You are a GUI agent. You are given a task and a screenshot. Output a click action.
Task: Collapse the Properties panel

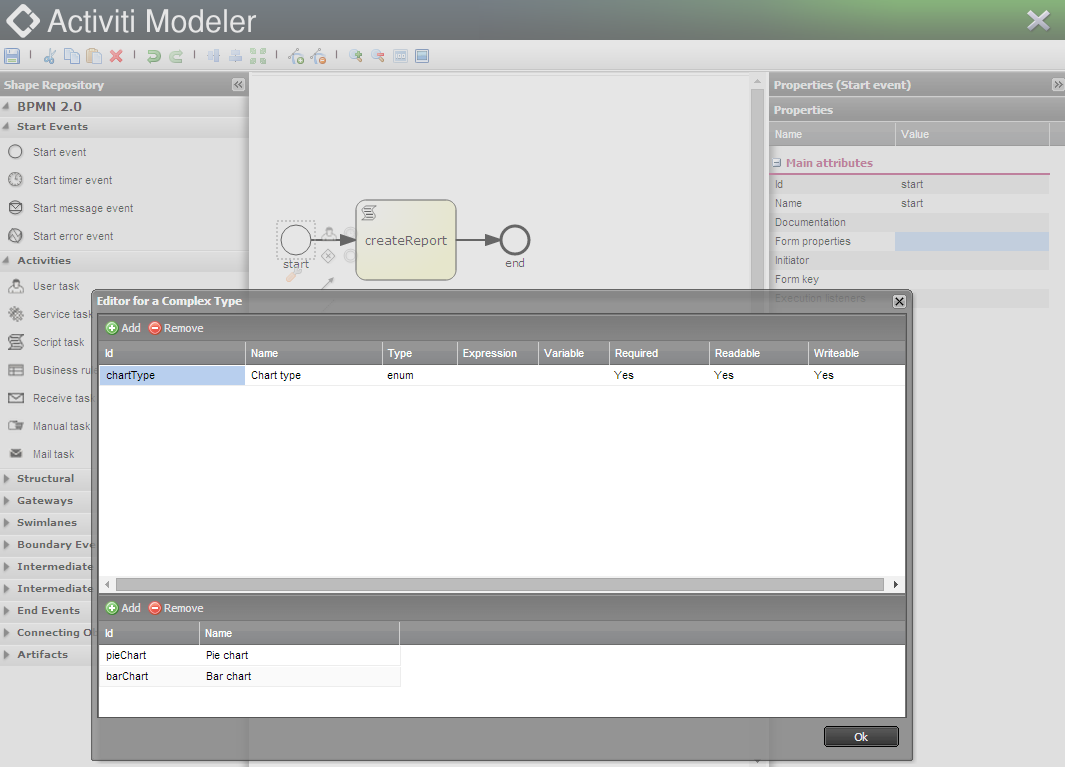tap(1058, 85)
